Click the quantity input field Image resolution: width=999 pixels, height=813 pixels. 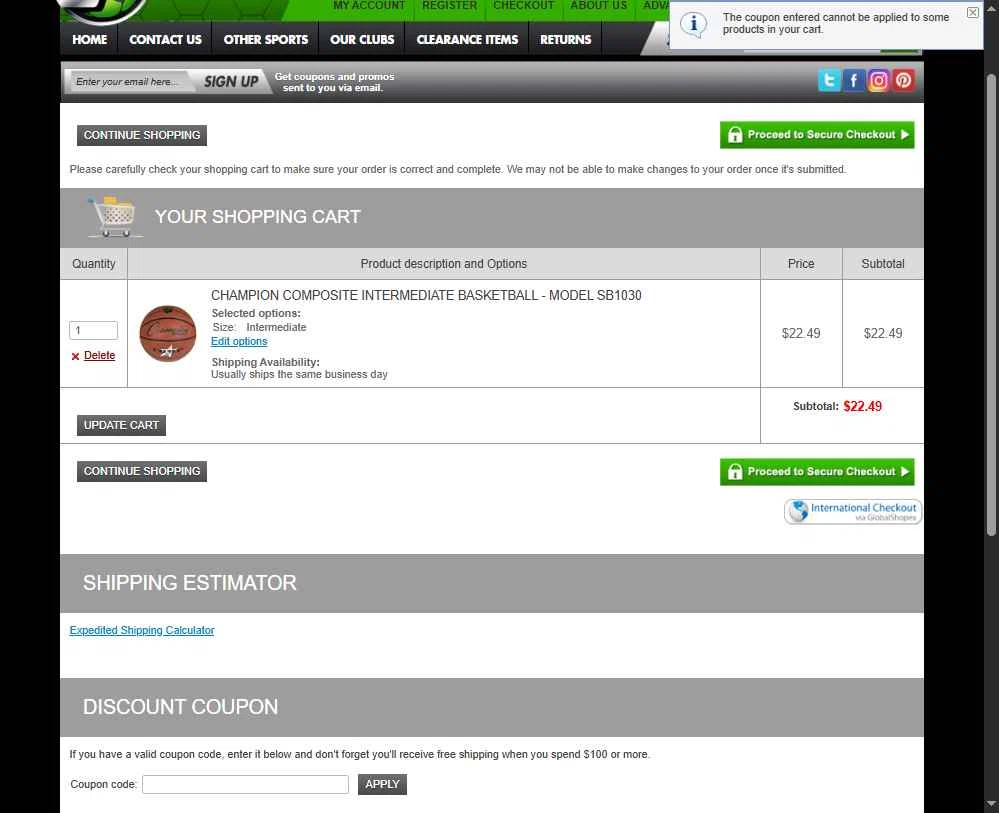pyautogui.click(x=94, y=330)
